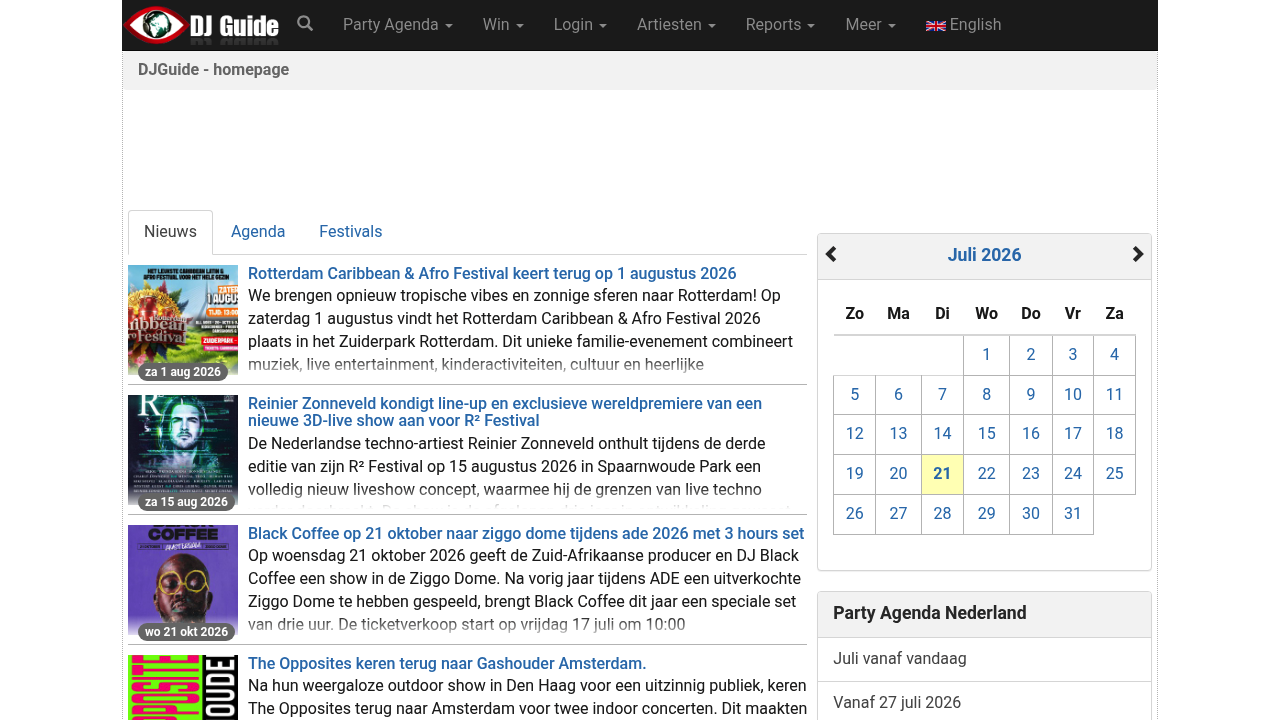Go to previous month in calendar
The height and width of the screenshot is (720, 1280).
pyautogui.click(x=831, y=255)
